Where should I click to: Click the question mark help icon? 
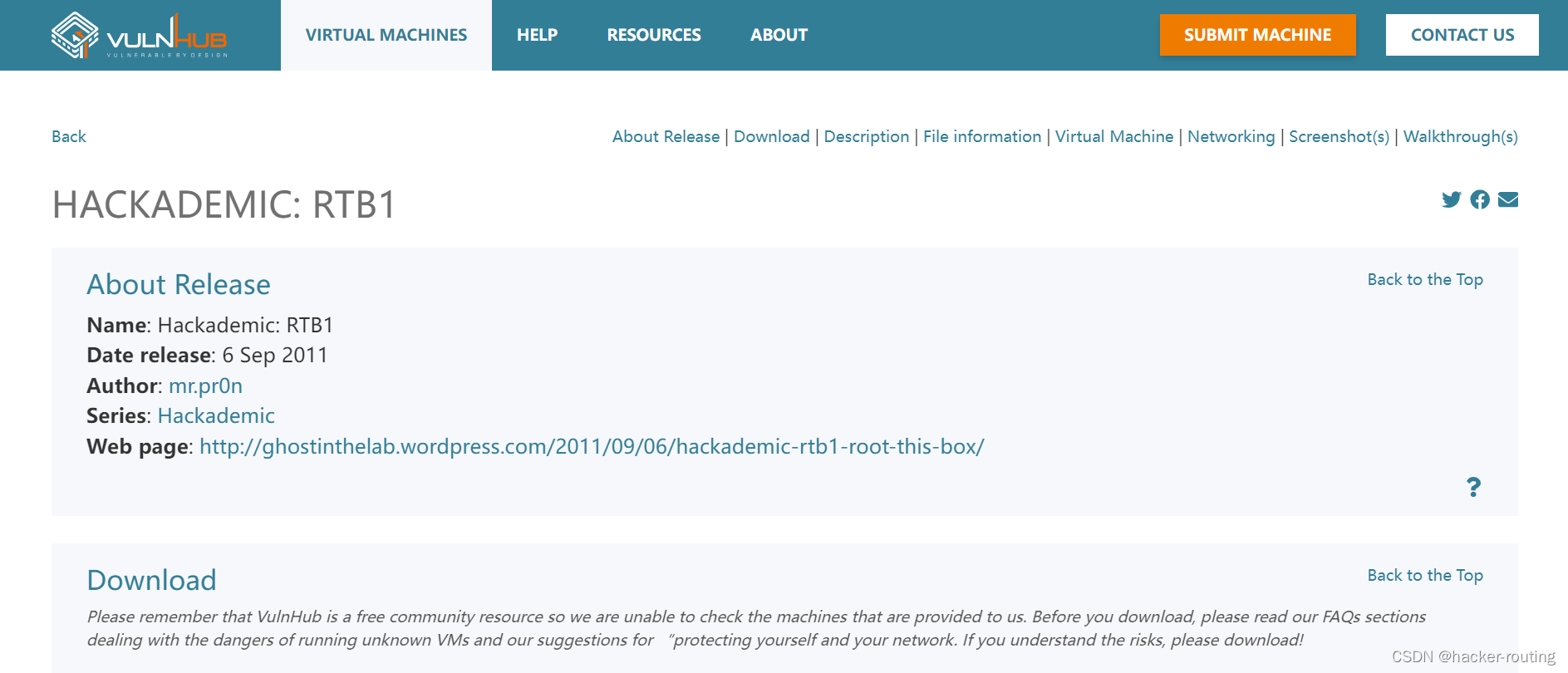[1473, 487]
